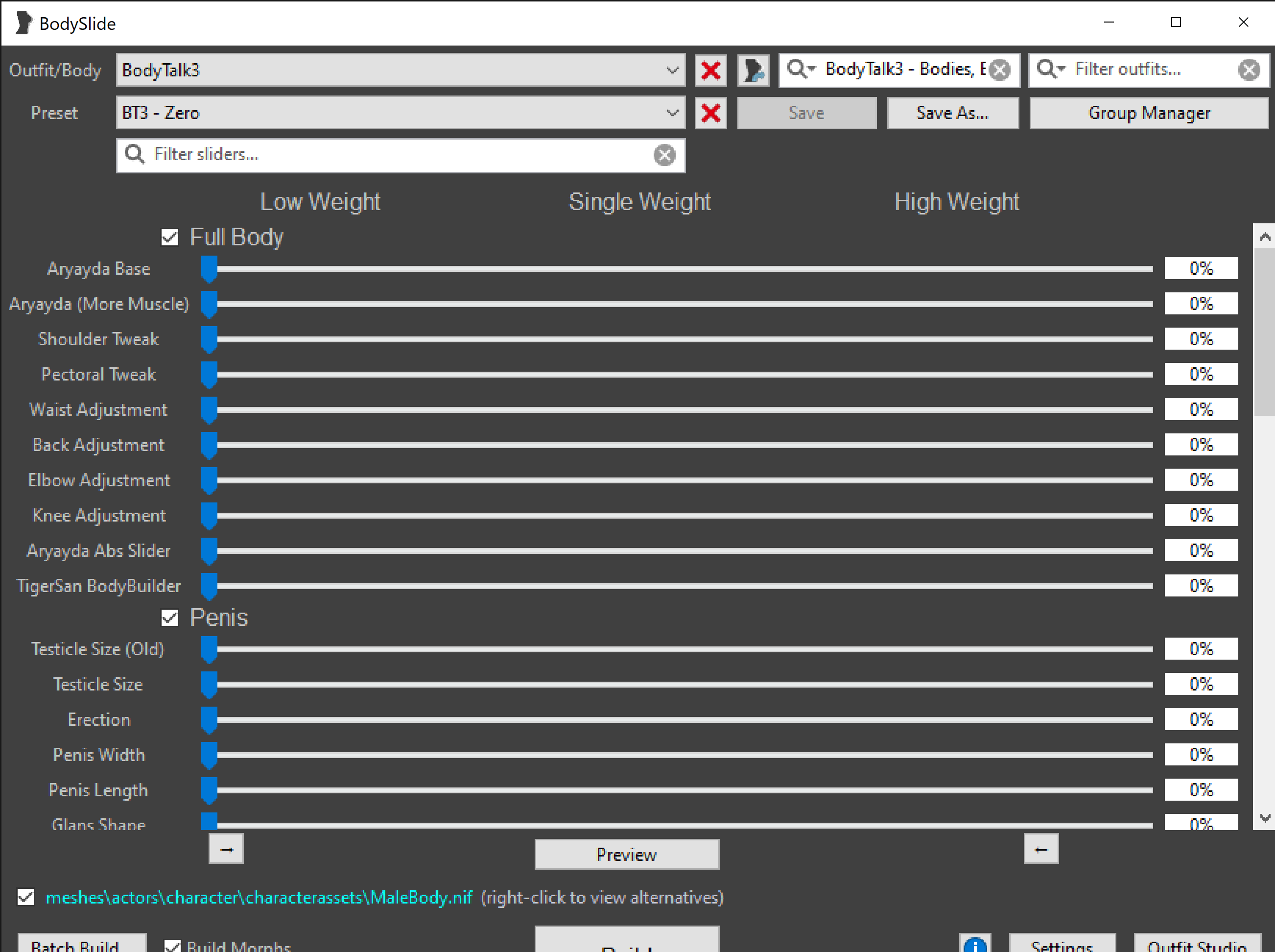Screen dimensions: 1275x952
Task: Click the body silhouette icon beside the outfit dropdown
Action: coord(753,71)
